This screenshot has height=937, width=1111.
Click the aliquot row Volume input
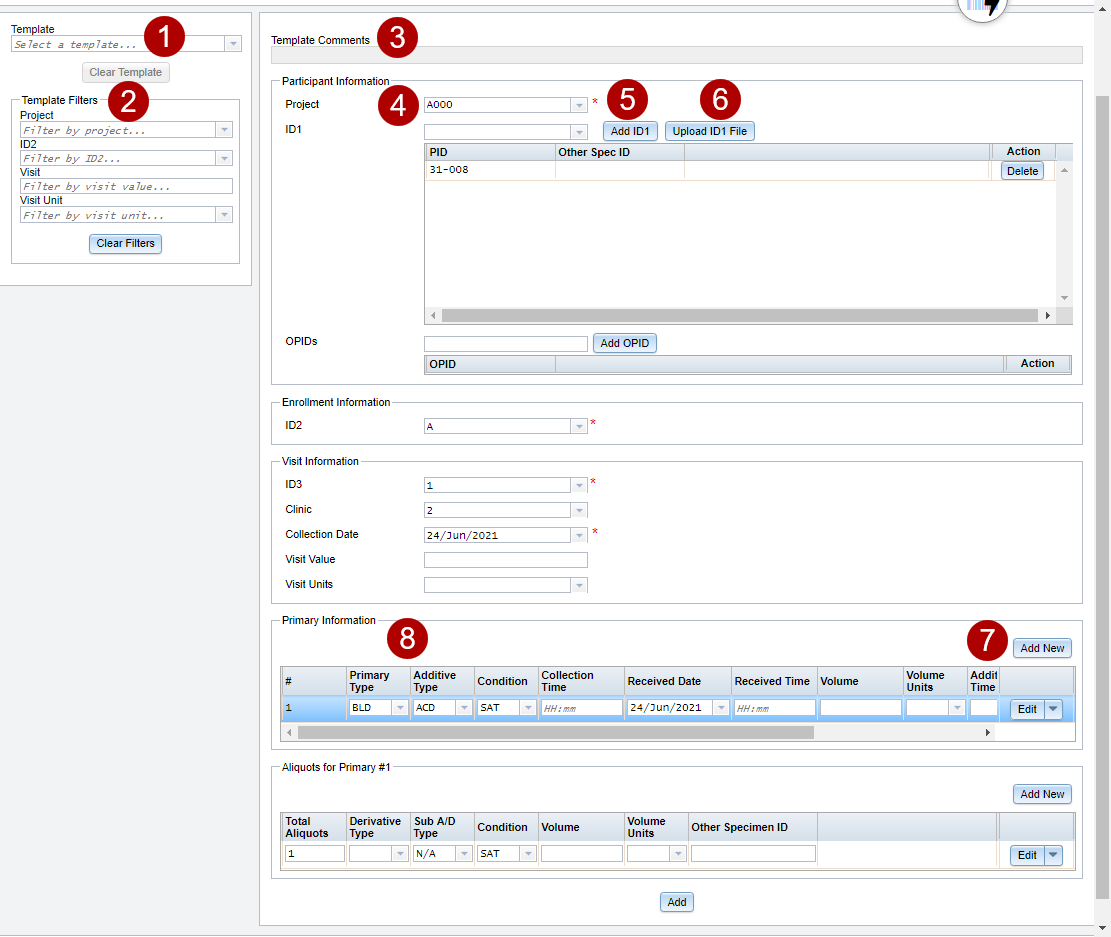[x=582, y=854]
